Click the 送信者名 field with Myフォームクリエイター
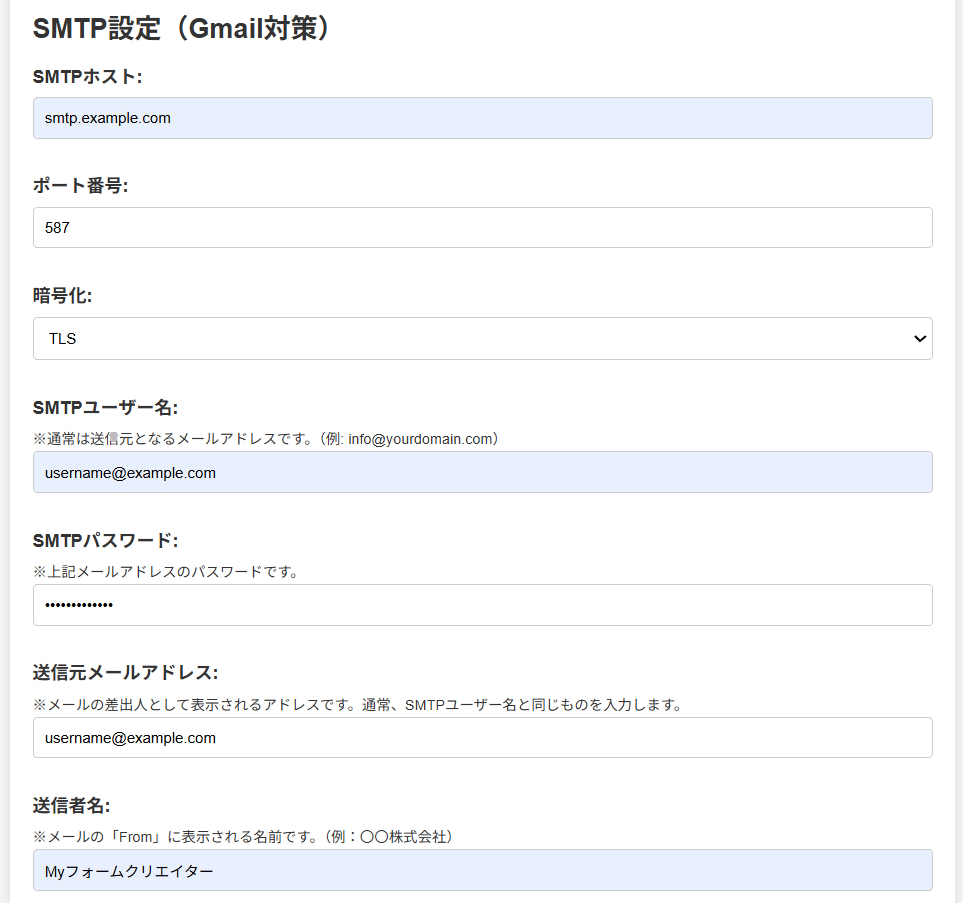 (x=482, y=870)
